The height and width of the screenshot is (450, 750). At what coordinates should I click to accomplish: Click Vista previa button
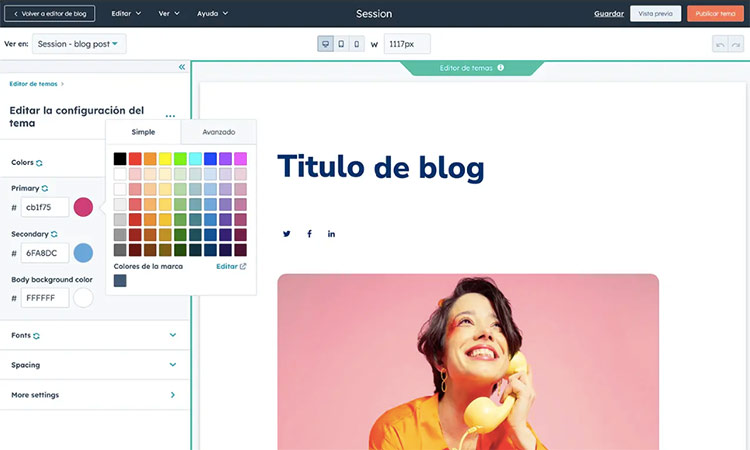(x=655, y=13)
